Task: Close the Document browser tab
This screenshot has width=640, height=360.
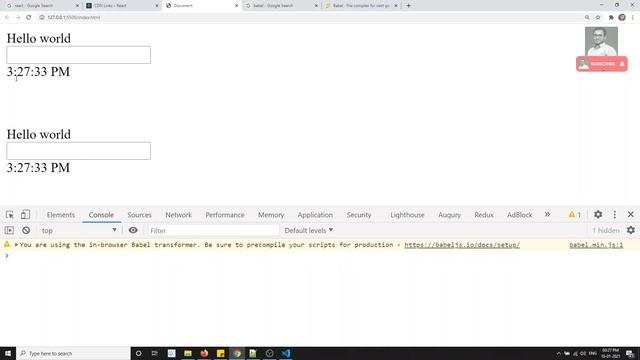Action: click(236, 6)
